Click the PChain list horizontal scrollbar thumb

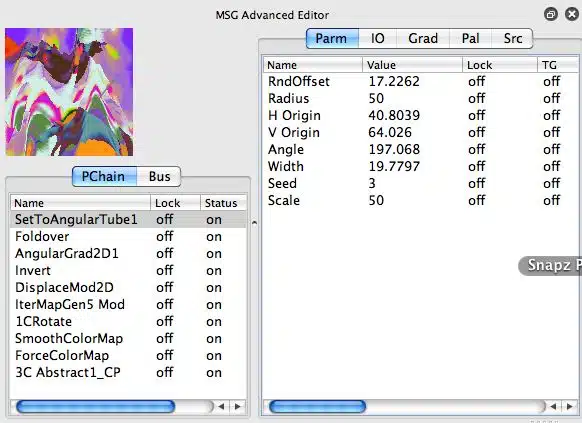click(95, 407)
